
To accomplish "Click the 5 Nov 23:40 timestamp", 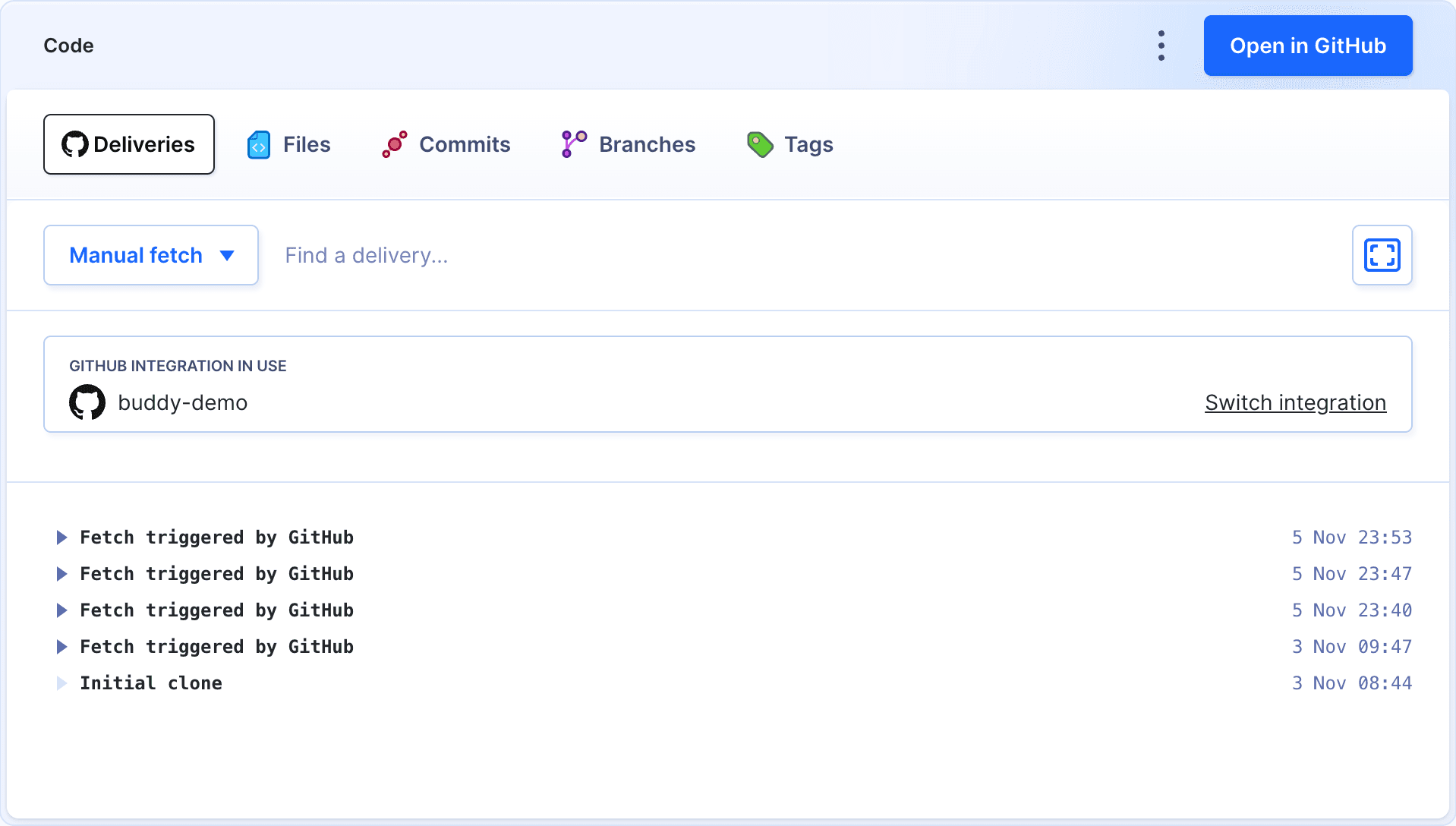I will click(1352, 610).
